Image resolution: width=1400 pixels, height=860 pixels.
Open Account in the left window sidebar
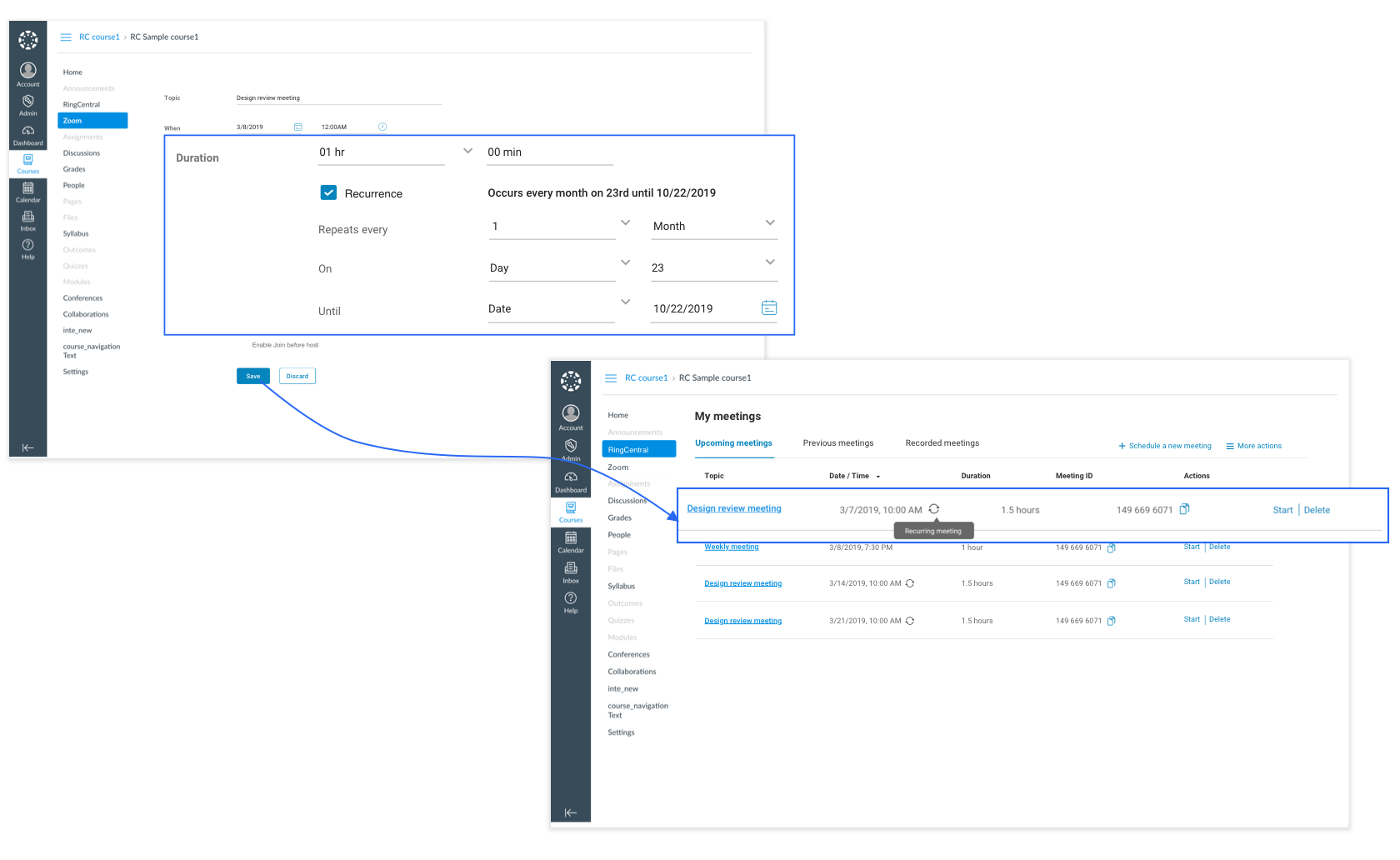(x=27, y=74)
